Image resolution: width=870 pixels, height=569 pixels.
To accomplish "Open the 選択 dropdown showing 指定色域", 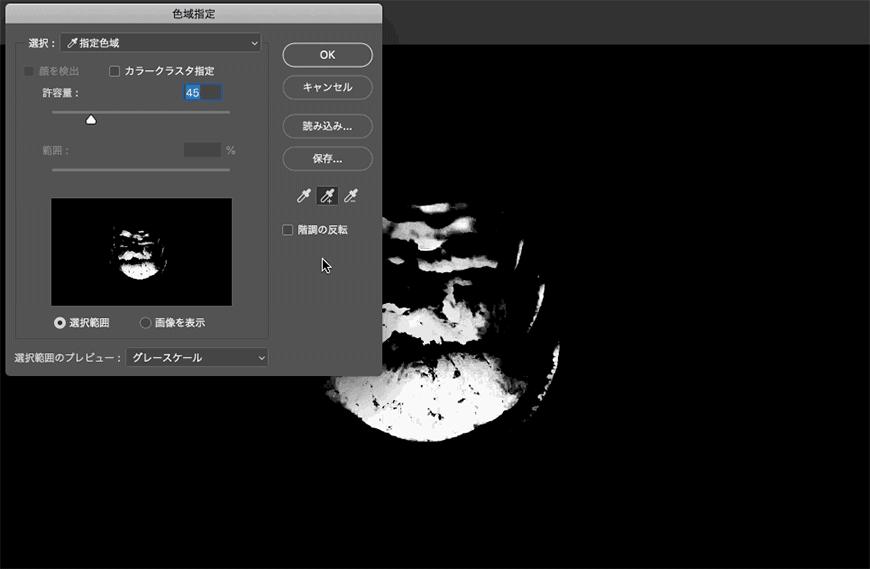I will [x=160, y=43].
